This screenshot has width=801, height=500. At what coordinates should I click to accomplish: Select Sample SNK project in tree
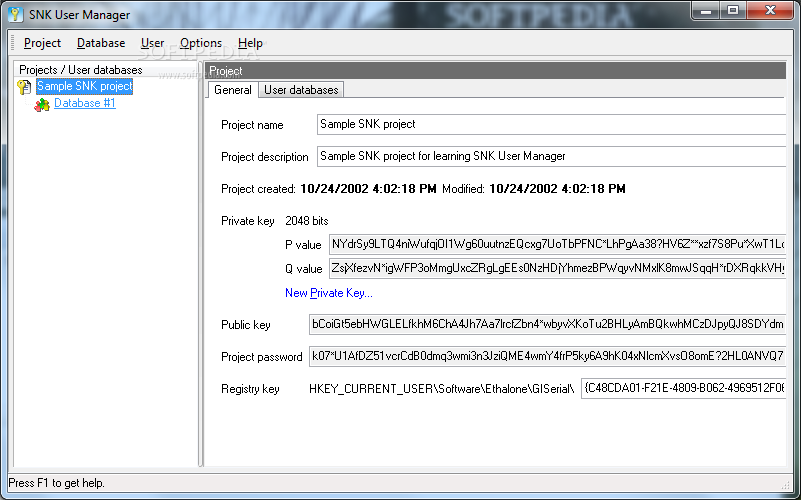click(x=85, y=86)
